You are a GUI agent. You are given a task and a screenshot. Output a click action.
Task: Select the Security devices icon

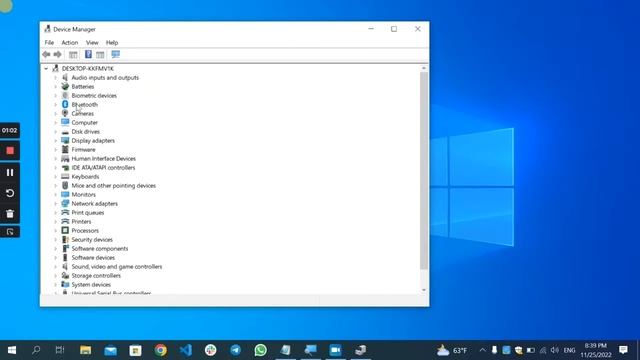(65, 240)
